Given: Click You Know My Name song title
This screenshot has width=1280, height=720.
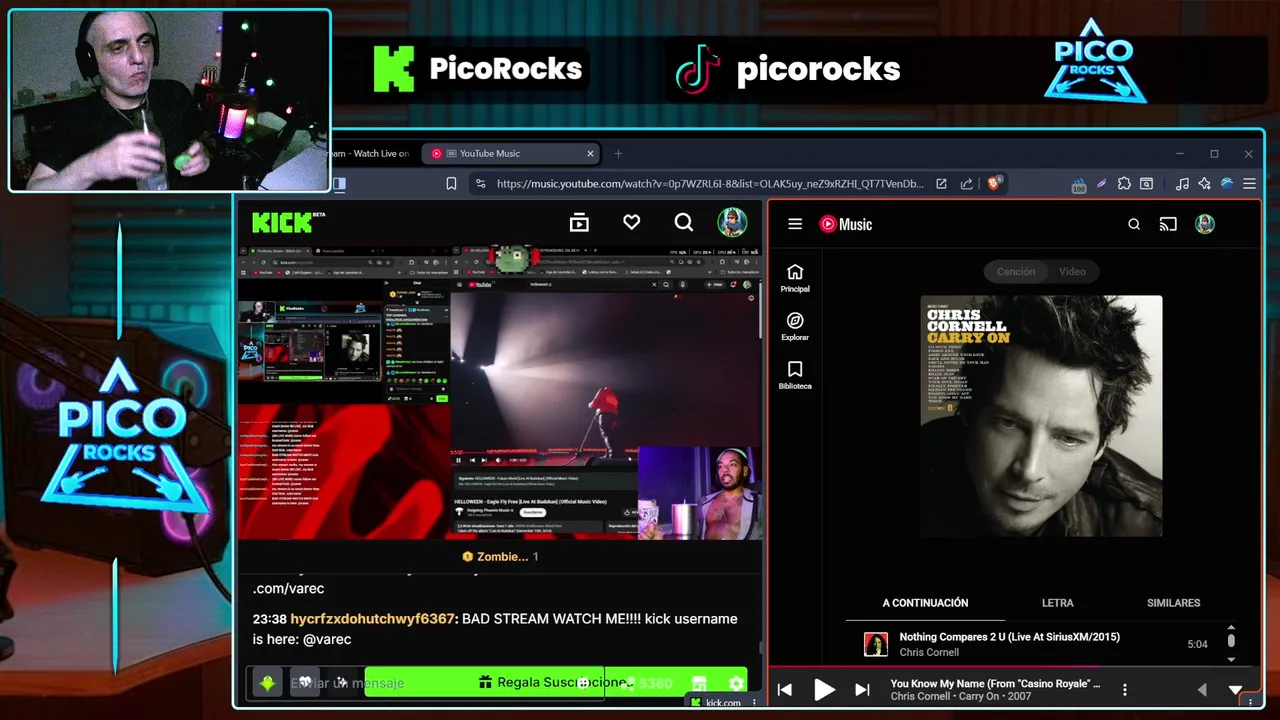Looking at the screenshot, I should tap(995, 684).
